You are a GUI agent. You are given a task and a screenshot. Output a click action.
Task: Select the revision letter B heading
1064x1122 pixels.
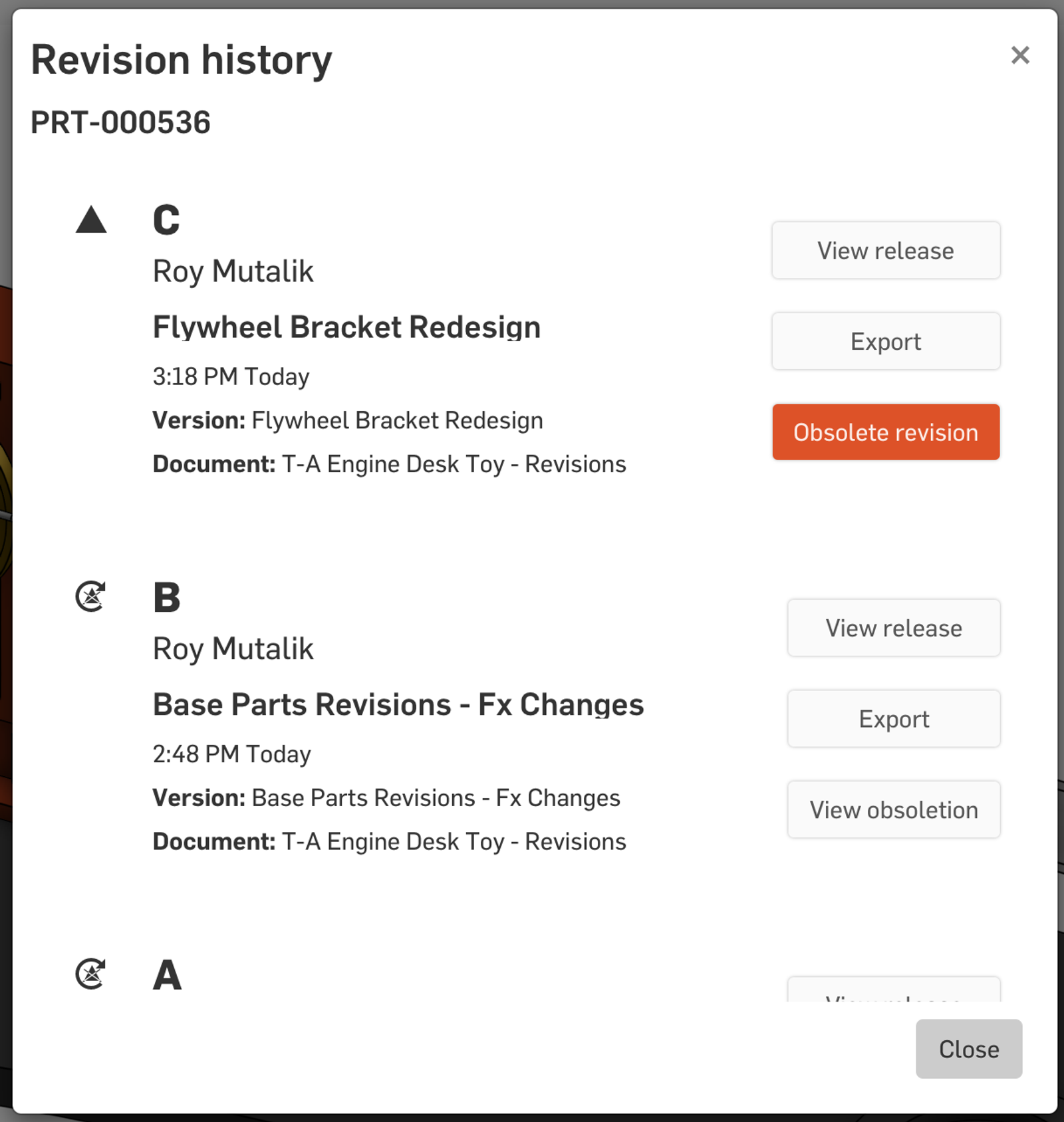(x=167, y=597)
